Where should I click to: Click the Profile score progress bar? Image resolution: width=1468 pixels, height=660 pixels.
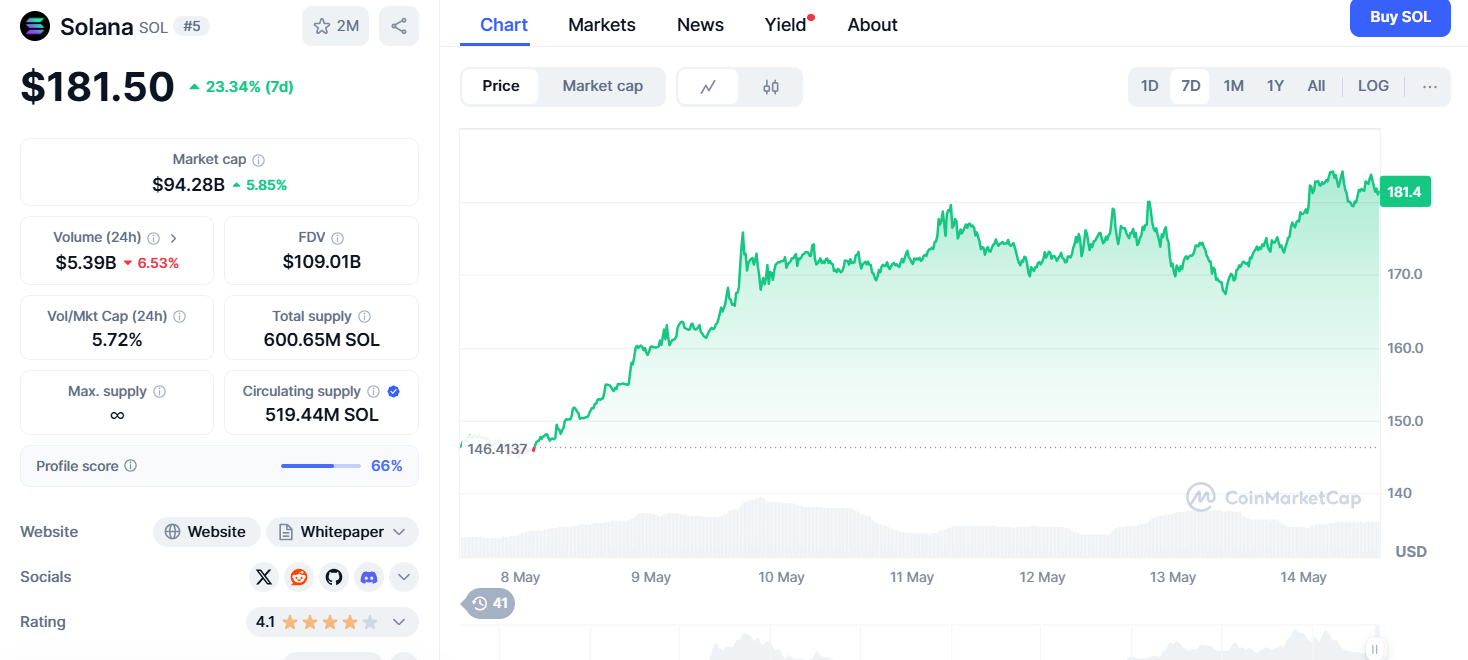(x=320, y=466)
